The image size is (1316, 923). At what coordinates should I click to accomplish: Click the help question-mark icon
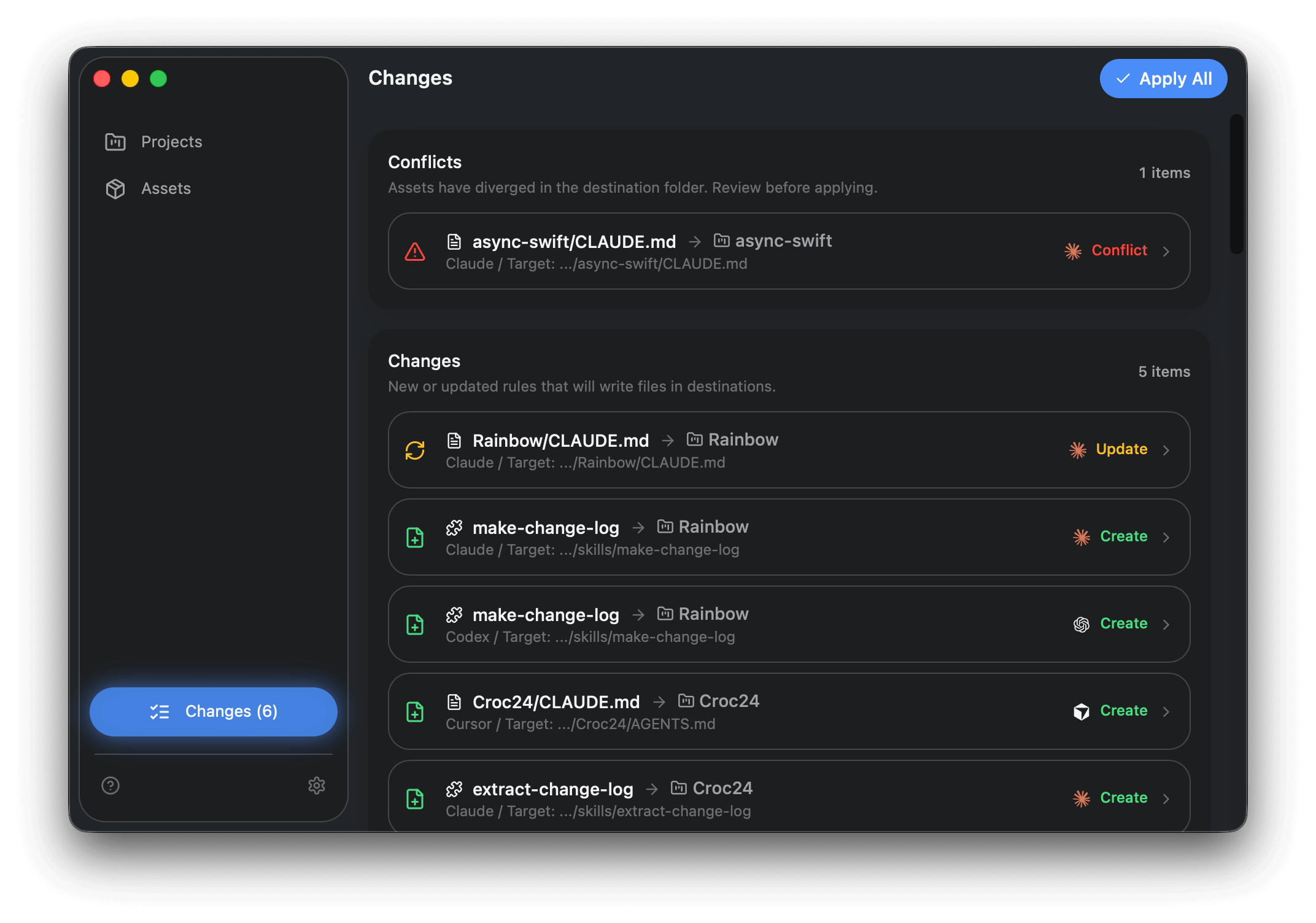(x=110, y=786)
